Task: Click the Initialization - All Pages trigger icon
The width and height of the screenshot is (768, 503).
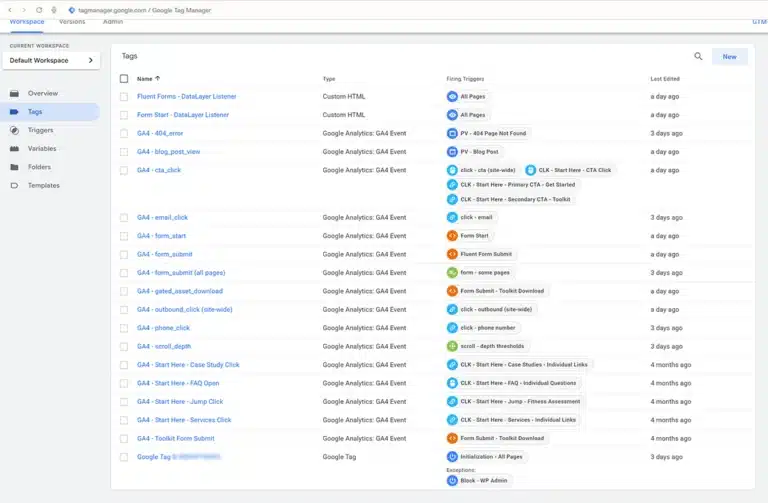Action: tap(452, 457)
